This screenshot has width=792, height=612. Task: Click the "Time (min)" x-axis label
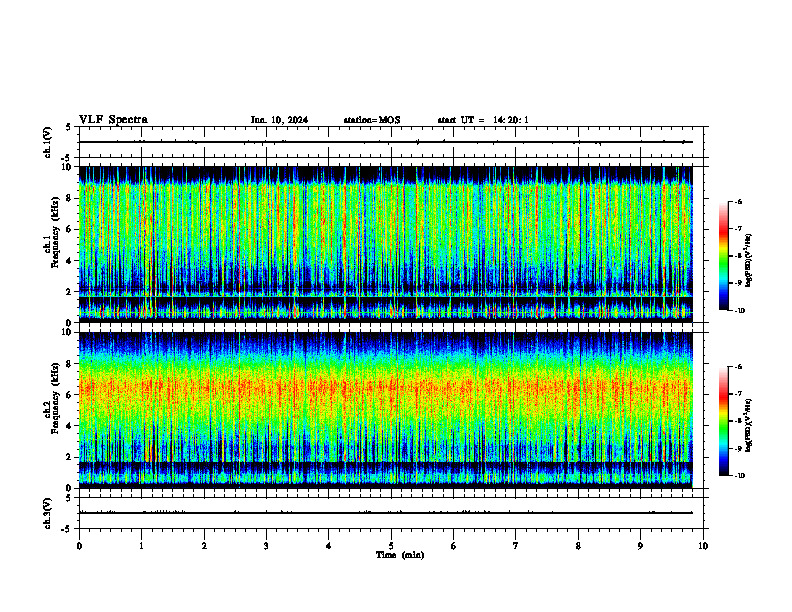coord(400,555)
